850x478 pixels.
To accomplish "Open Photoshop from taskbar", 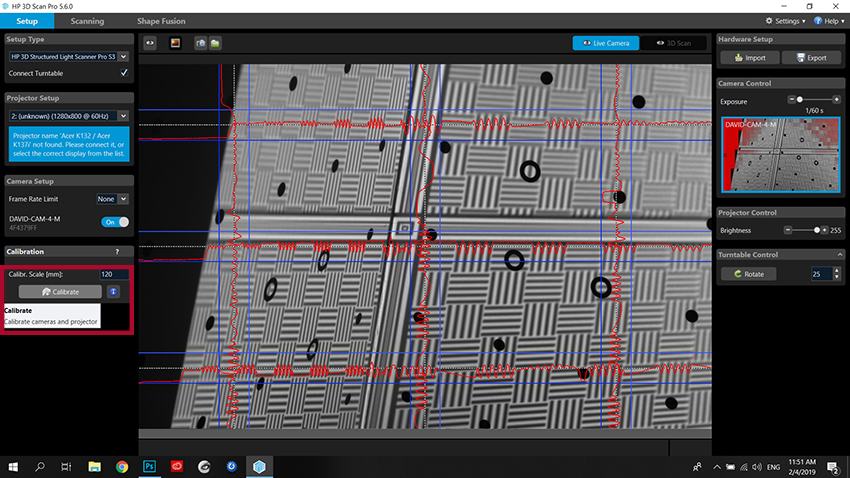I will coord(149,467).
